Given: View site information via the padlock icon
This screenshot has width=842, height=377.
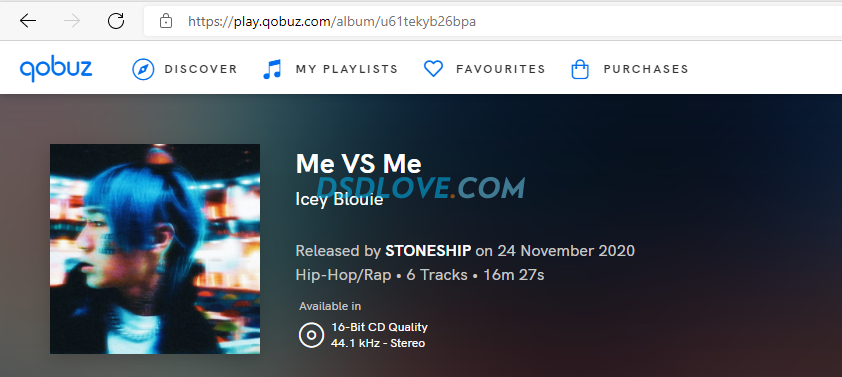Looking at the screenshot, I should click(x=166, y=21).
